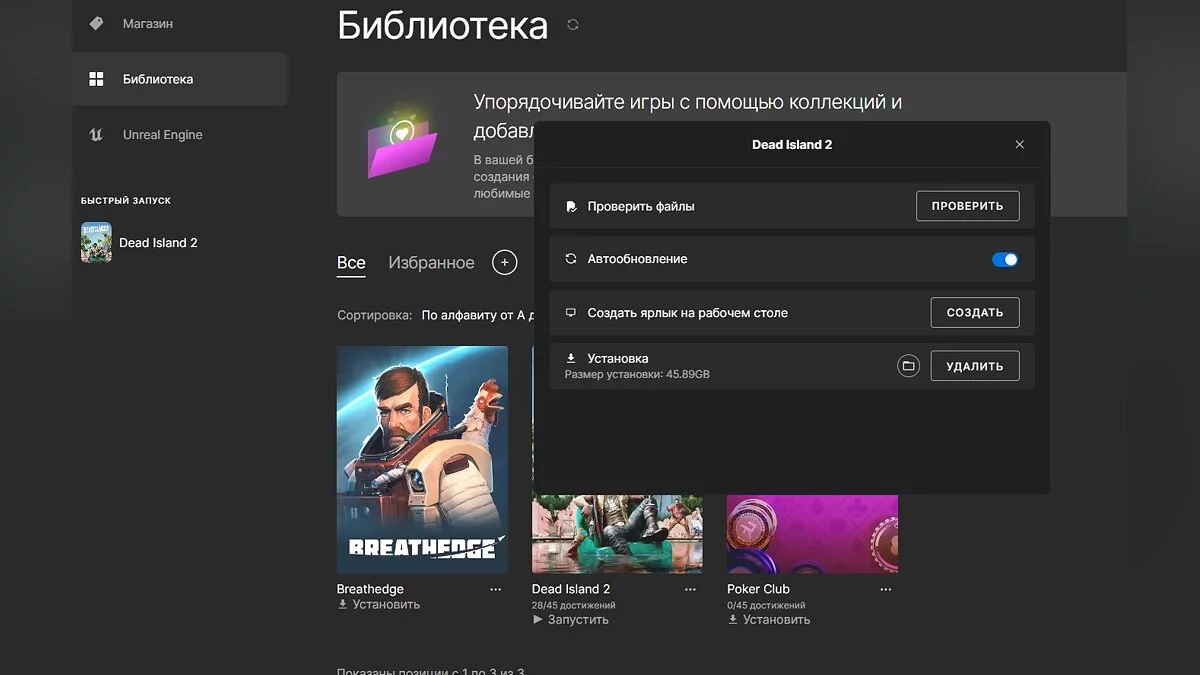
Task: Launch Dead Island 2 from quick launch text
Action: pos(158,243)
